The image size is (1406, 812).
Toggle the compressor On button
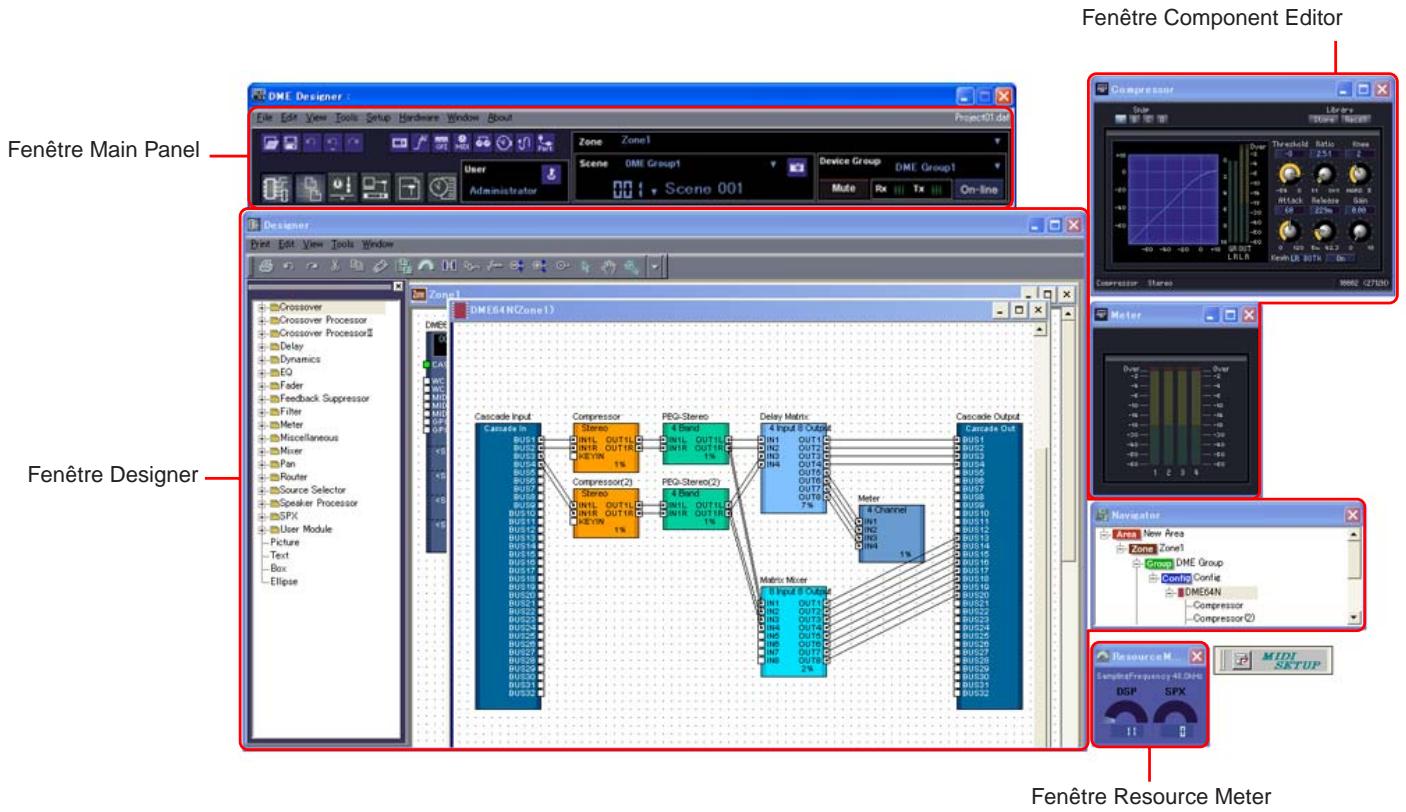click(x=1340, y=258)
